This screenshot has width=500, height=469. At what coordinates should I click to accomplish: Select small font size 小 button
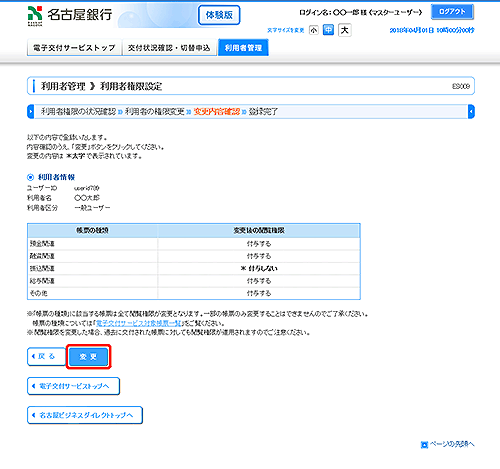tap(314, 30)
